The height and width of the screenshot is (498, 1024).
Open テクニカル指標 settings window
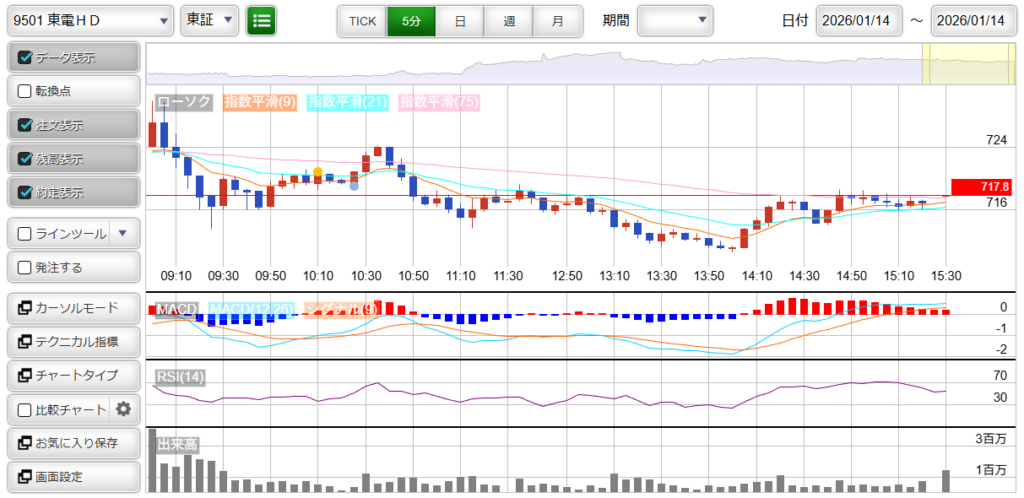tap(72, 341)
